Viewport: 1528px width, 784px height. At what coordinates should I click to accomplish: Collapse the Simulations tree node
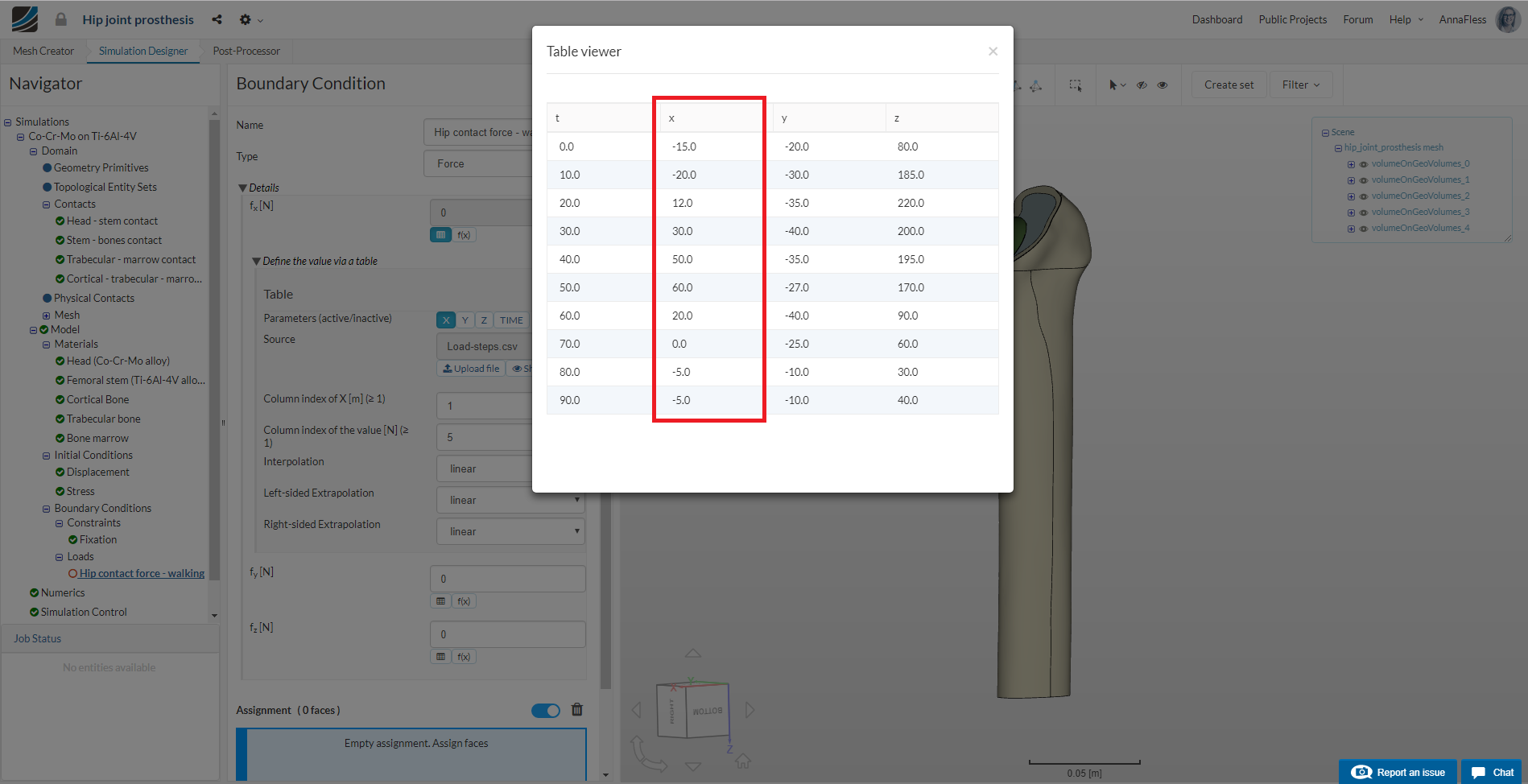7,122
